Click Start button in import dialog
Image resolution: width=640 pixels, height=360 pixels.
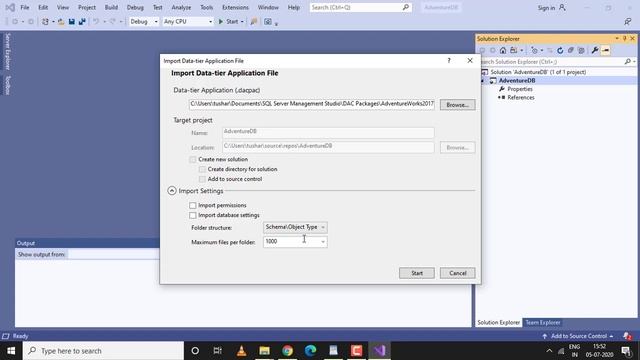coord(417,273)
